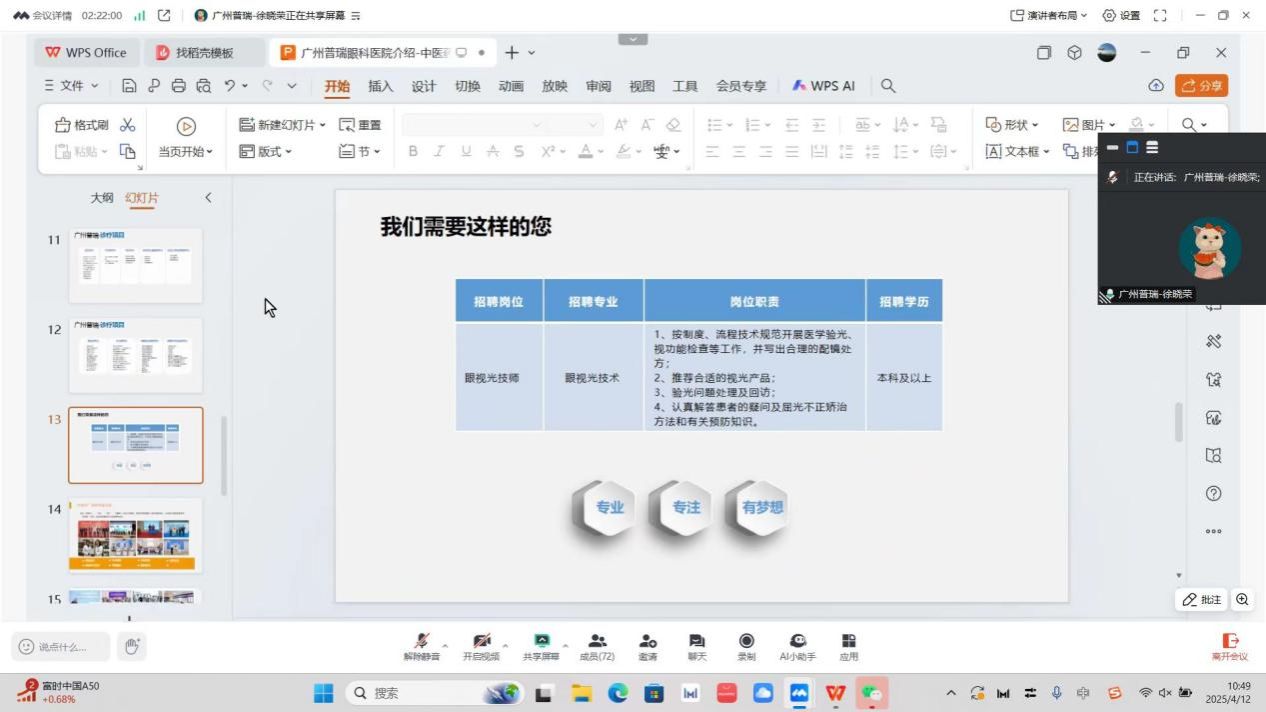Switch to the 插入 ribbon tab
Image resolution: width=1266 pixels, height=712 pixels.
coord(381,87)
